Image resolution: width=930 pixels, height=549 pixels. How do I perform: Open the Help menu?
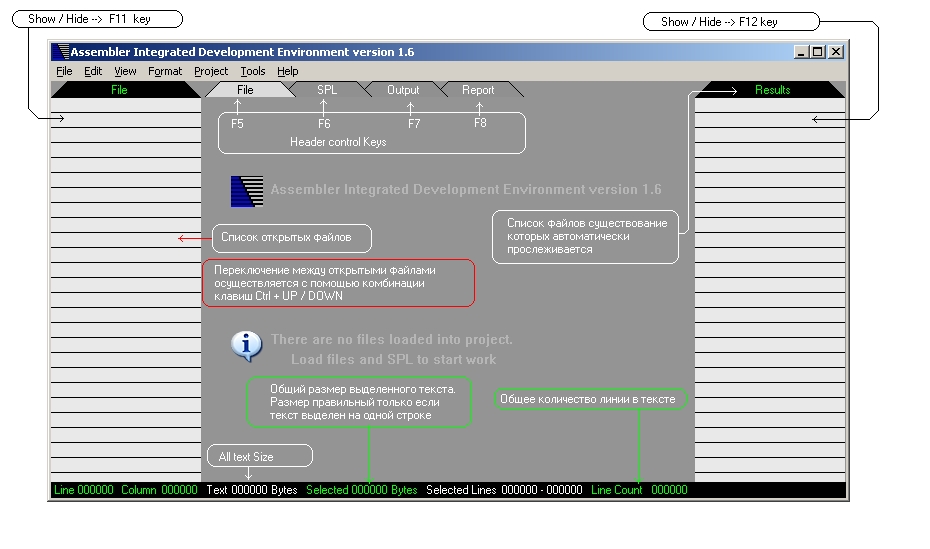(288, 72)
